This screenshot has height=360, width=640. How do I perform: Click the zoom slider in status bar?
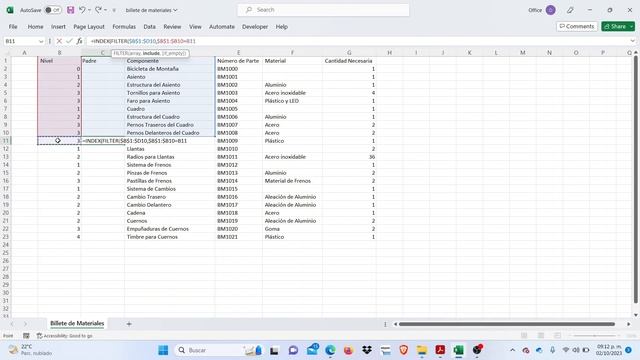tap(594, 336)
